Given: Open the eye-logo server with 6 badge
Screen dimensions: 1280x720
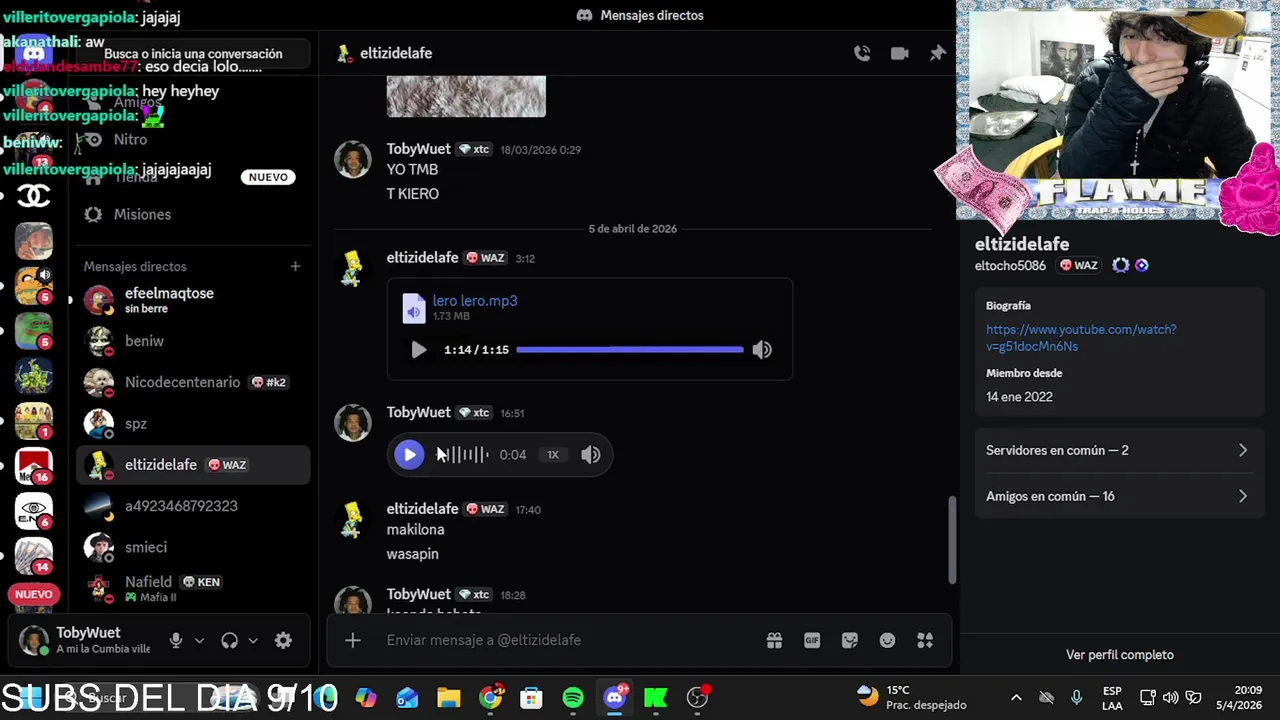Looking at the screenshot, I should point(34,511).
